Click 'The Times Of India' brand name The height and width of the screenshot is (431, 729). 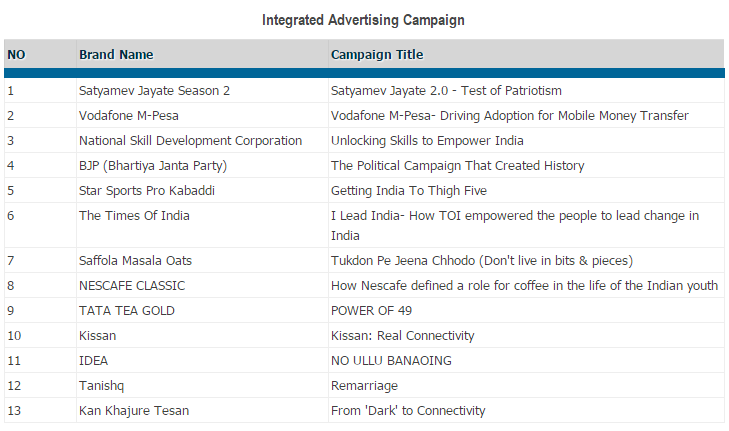tap(134, 216)
